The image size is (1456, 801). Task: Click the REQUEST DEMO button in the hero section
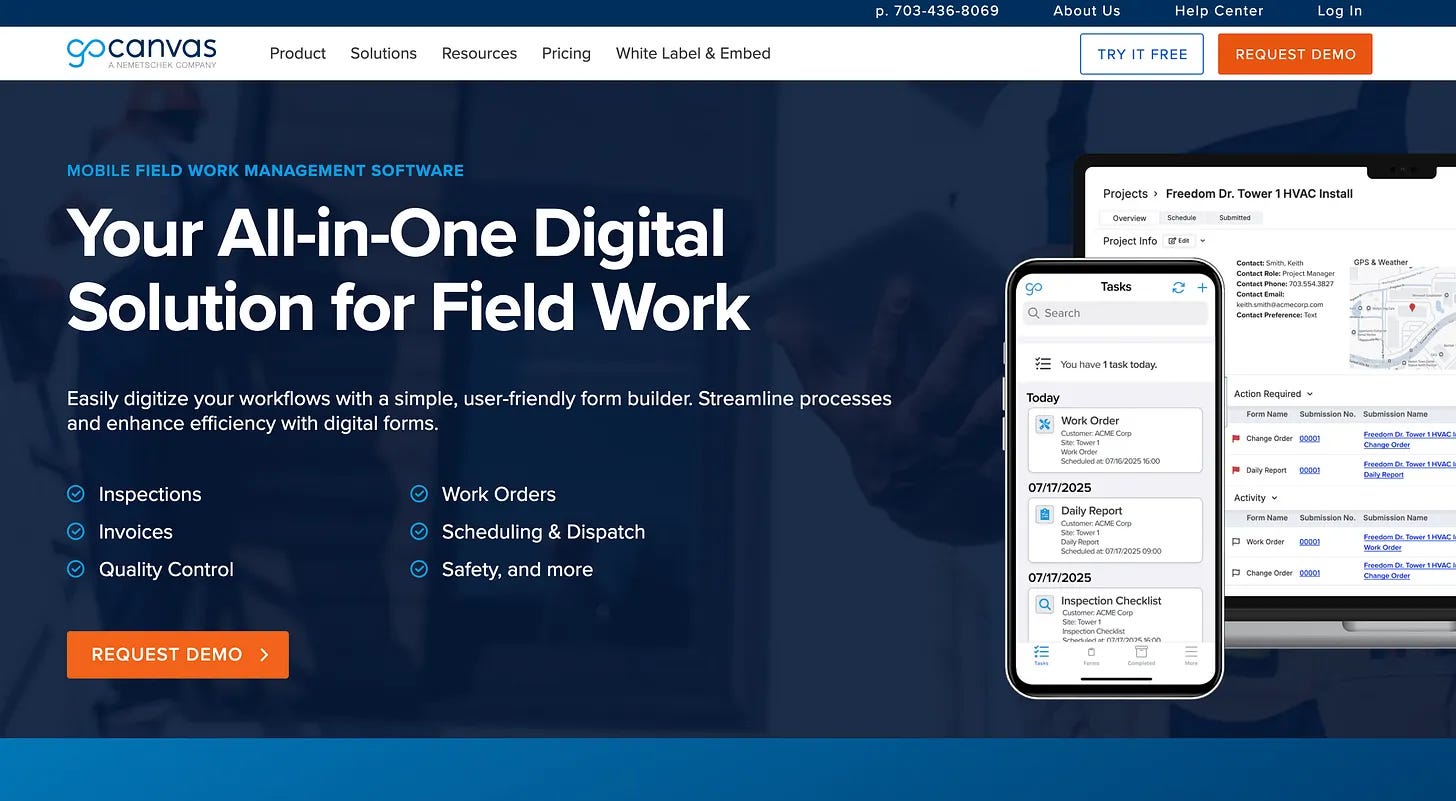178,655
